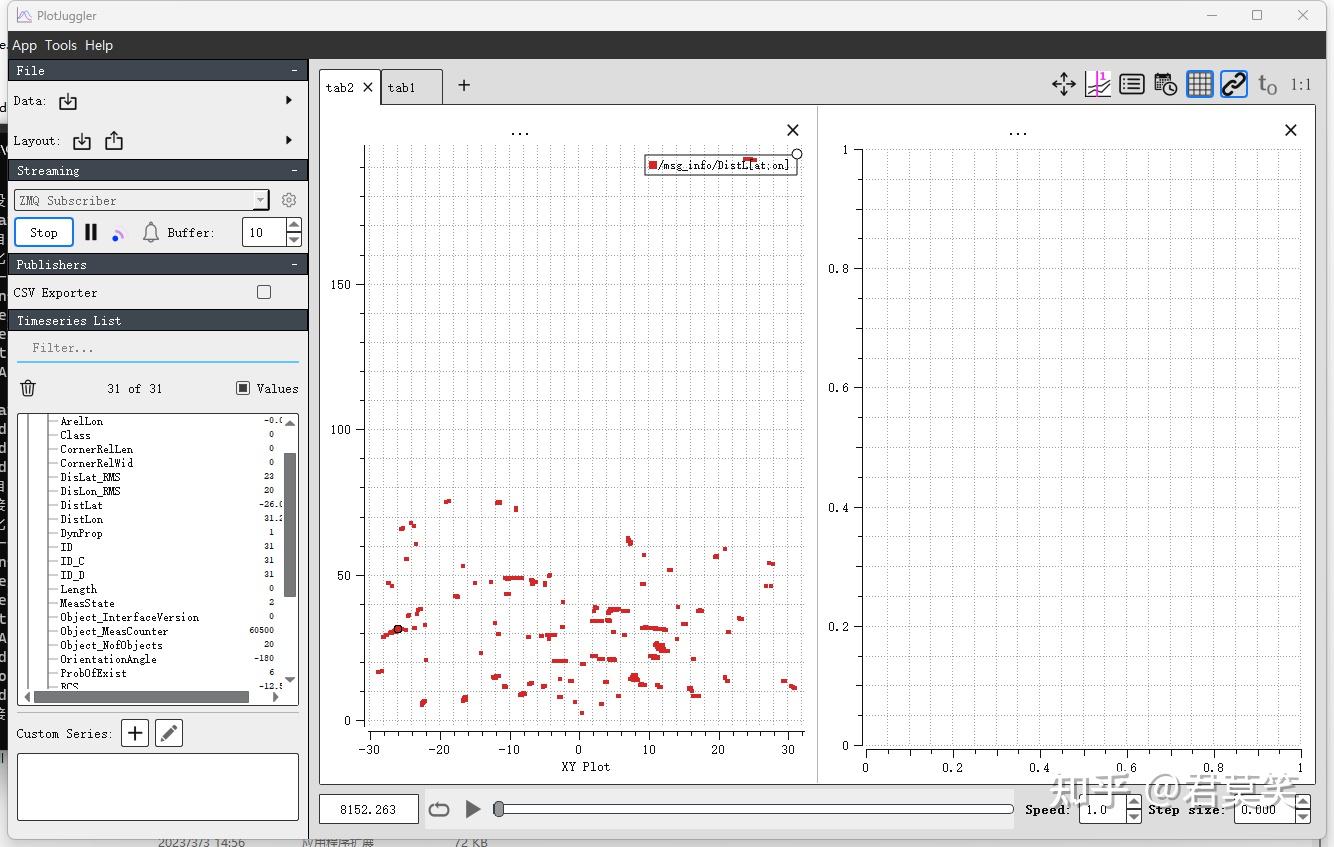Click the streaming activity indicator icon

(x=118, y=234)
